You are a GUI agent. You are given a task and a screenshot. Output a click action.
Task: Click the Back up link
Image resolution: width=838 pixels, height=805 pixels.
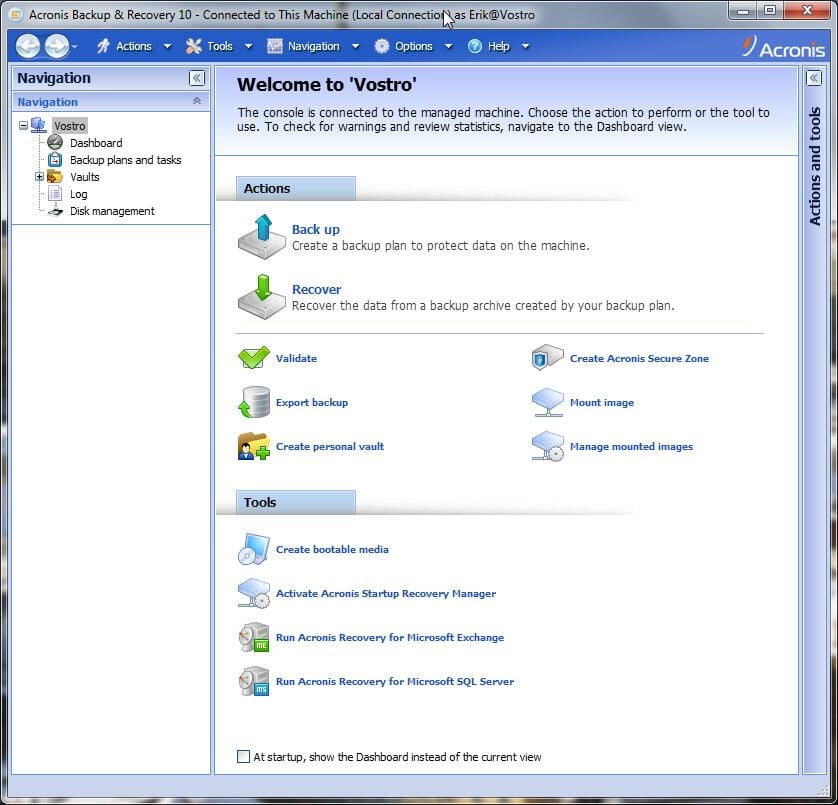tap(316, 229)
